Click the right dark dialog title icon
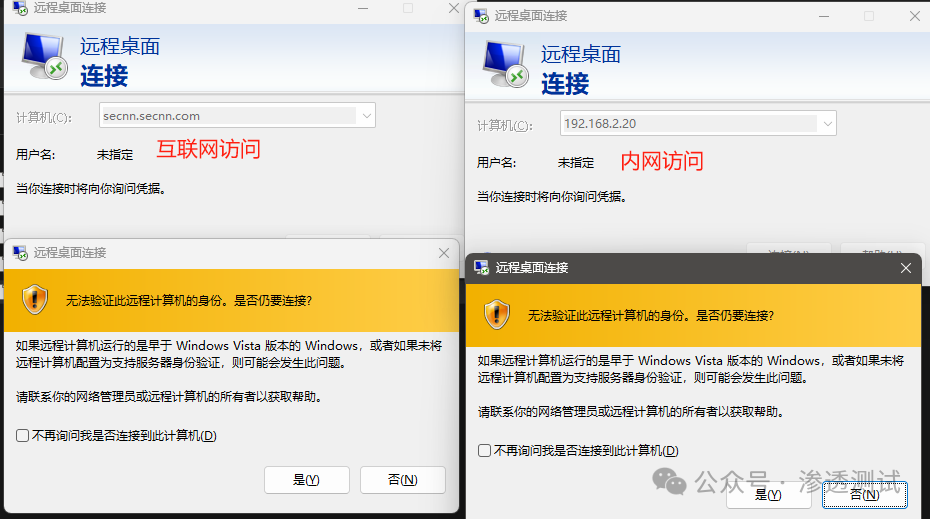The height and width of the screenshot is (519, 930). (x=481, y=268)
